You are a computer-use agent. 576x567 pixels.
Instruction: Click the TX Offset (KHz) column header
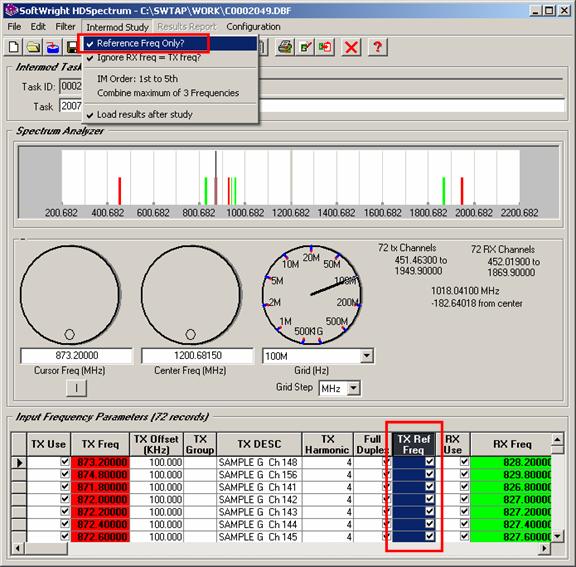[156, 444]
